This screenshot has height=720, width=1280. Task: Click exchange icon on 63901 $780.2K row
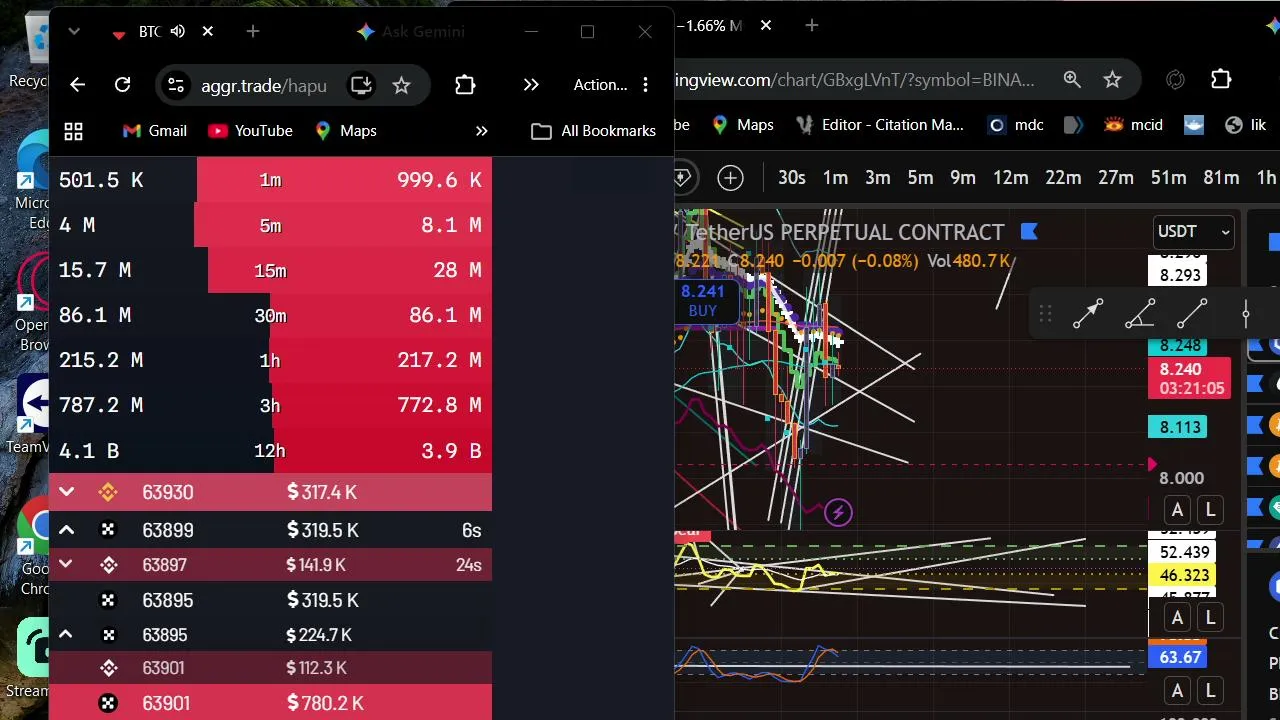pos(108,703)
